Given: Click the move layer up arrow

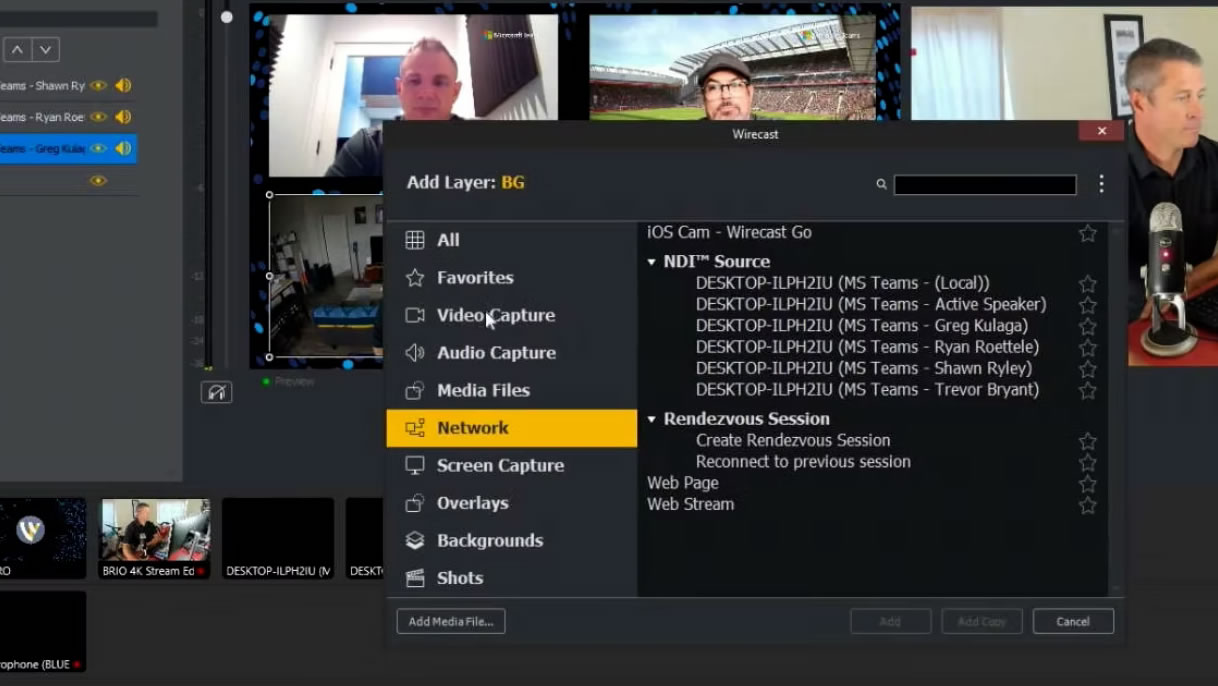Looking at the screenshot, I should pos(17,49).
